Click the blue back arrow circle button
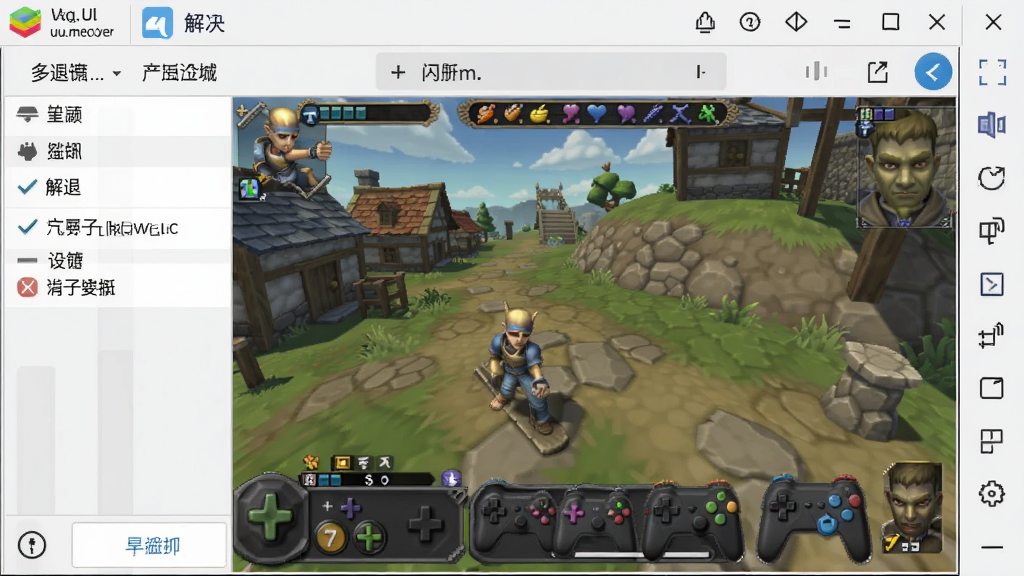 pyautogui.click(x=933, y=72)
